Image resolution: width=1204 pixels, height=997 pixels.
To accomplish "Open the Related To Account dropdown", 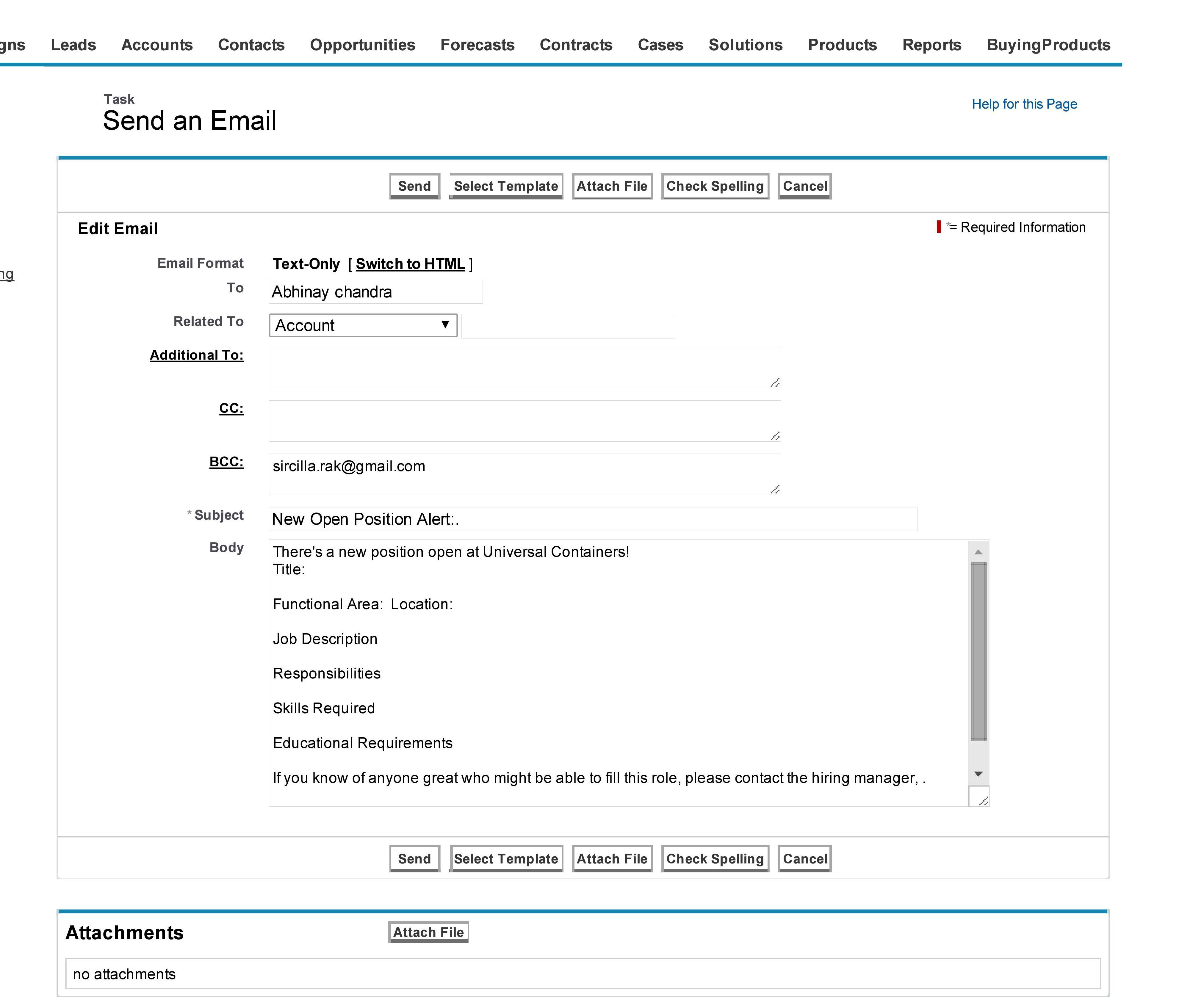I will pyautogui.click(x=362, y=325).
